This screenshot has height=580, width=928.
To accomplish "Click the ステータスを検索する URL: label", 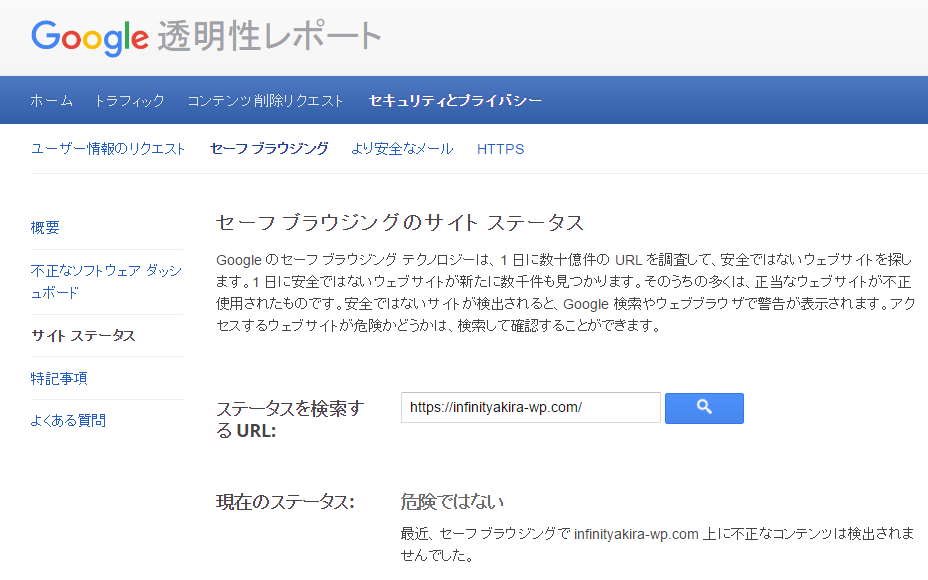I will point(291,420).
